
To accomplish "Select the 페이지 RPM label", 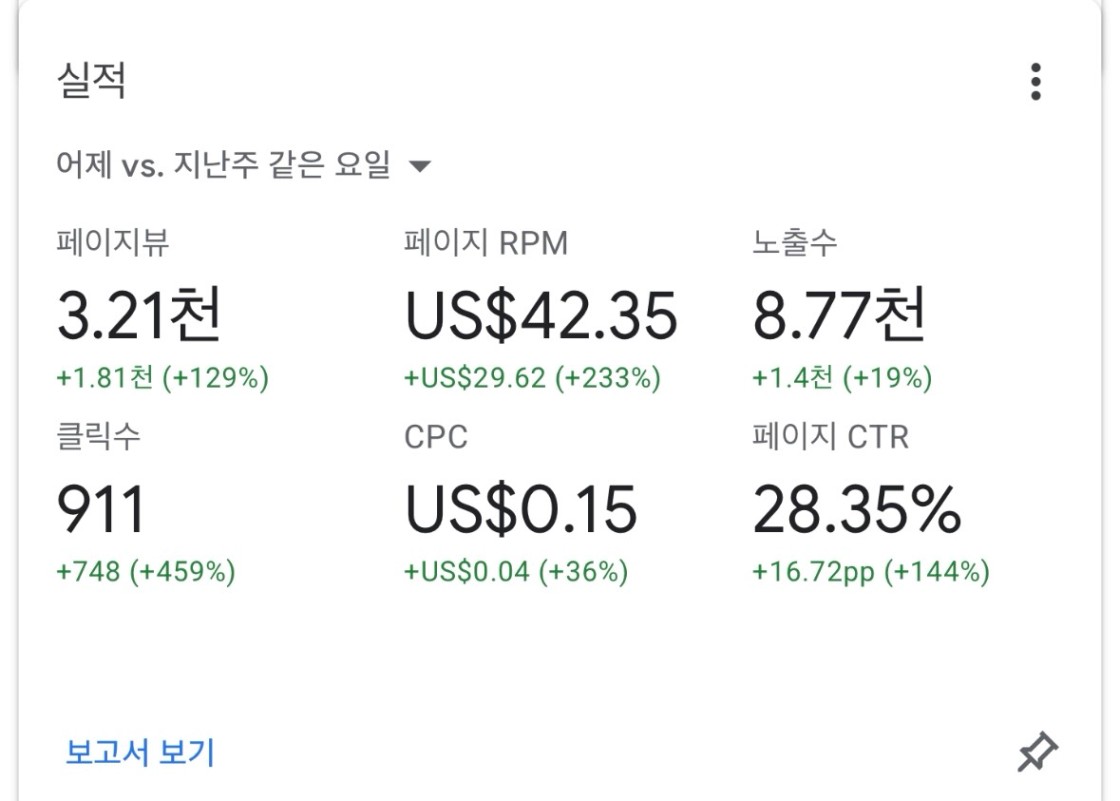I will pos(486,243).
